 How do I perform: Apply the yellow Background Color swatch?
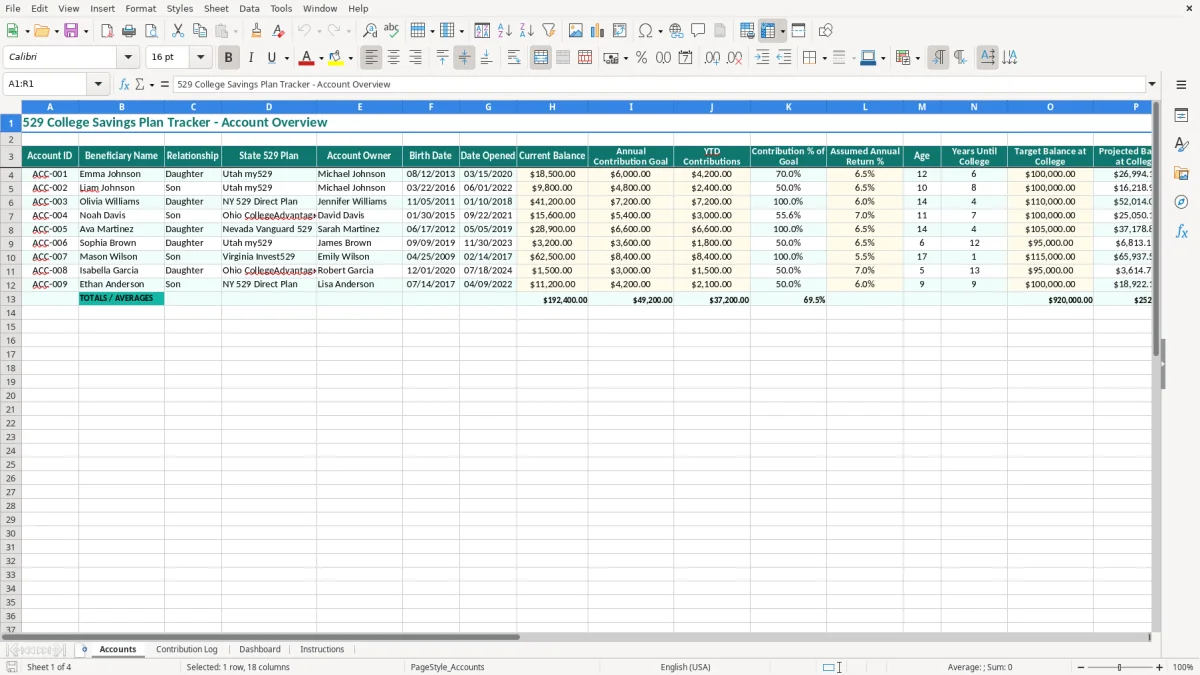click(336, 58)
